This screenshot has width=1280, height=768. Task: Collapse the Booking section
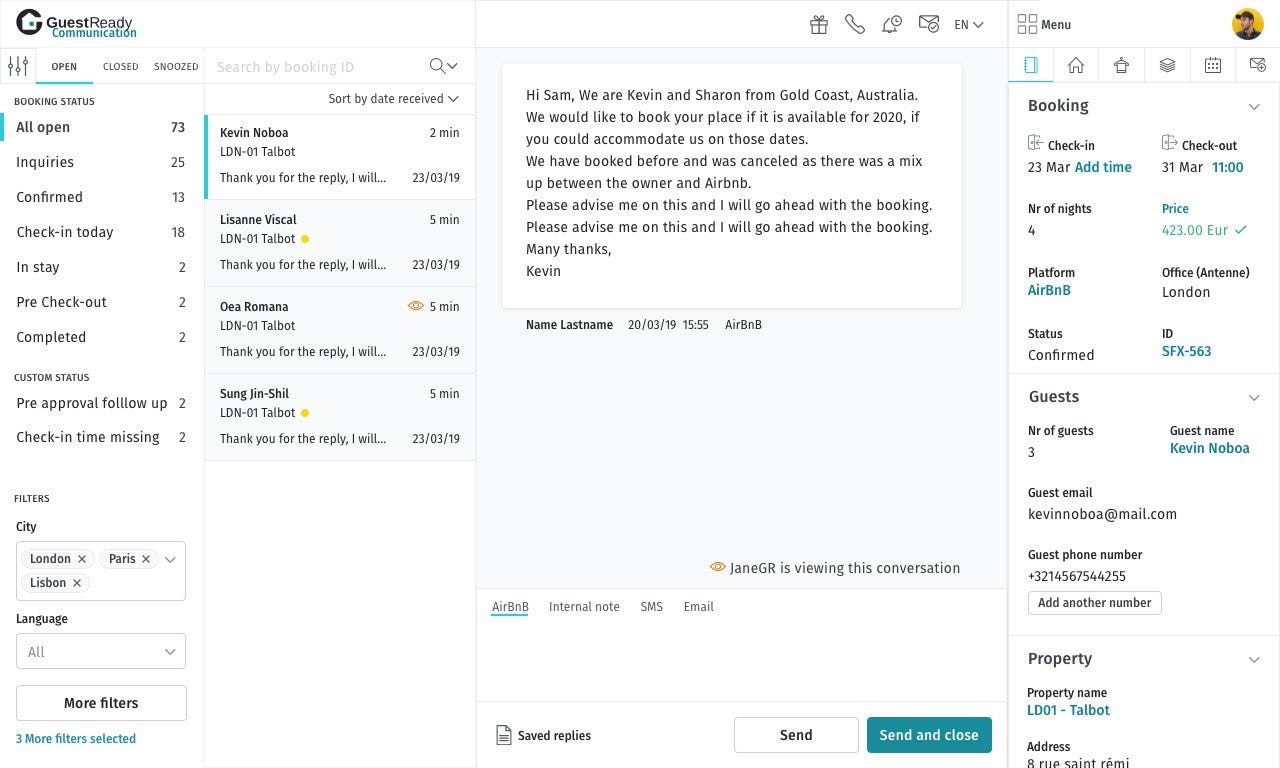tap(1254, 106)
